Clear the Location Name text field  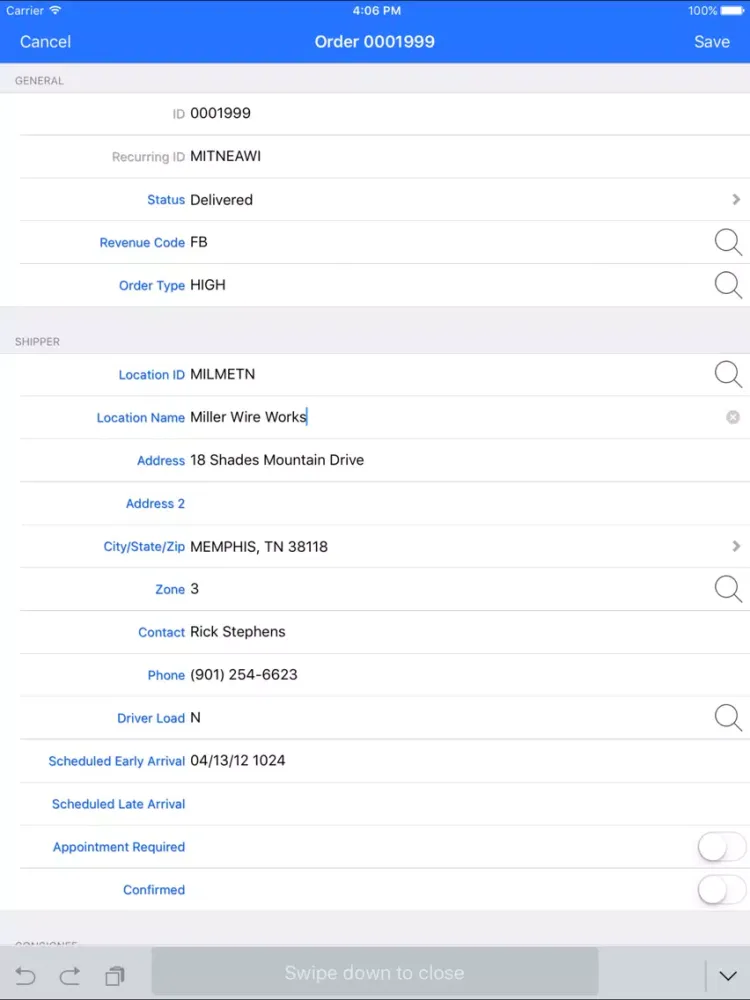[x=733, y=417]
